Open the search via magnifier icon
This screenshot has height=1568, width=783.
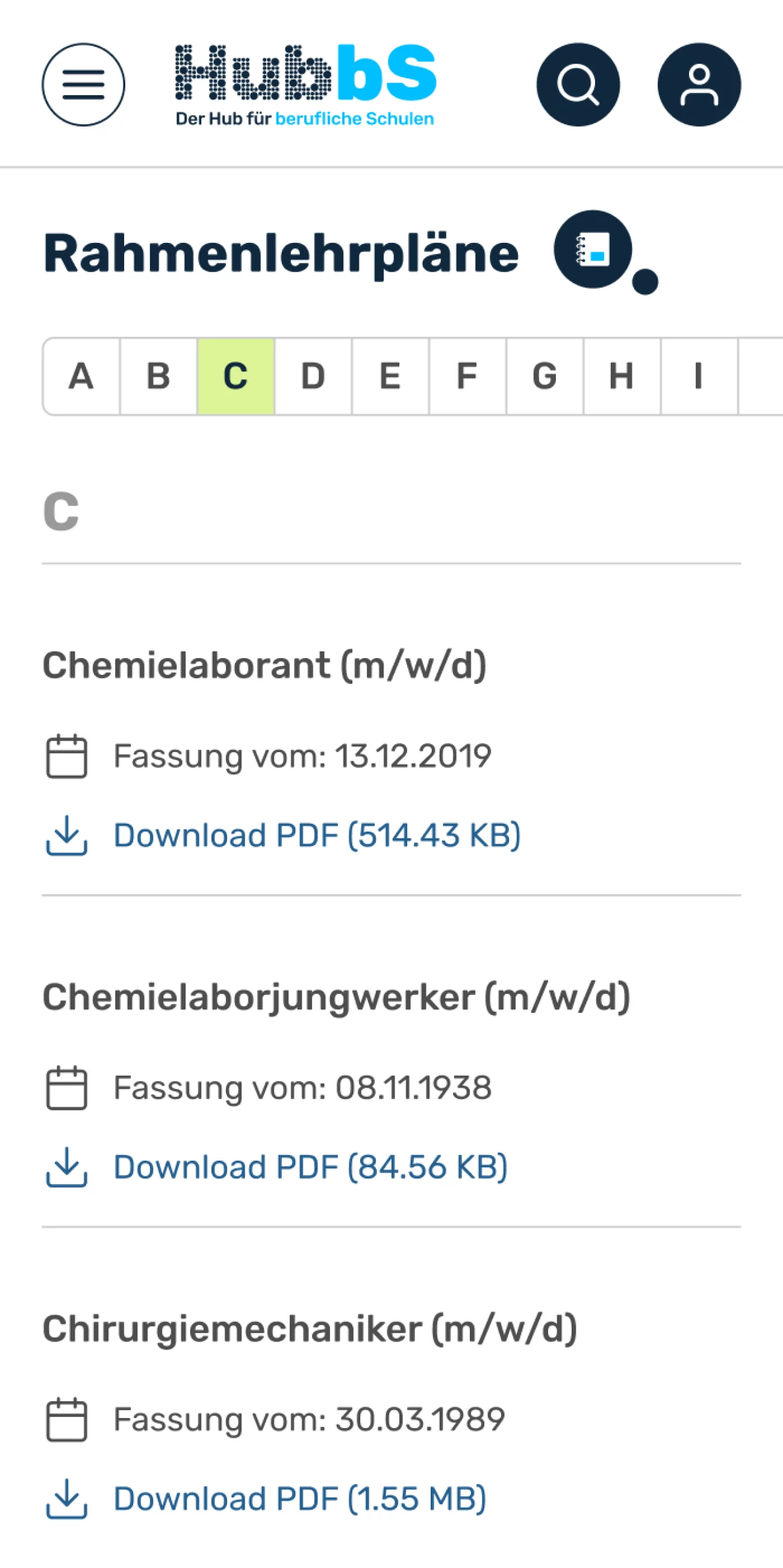(x=578, y=84)
